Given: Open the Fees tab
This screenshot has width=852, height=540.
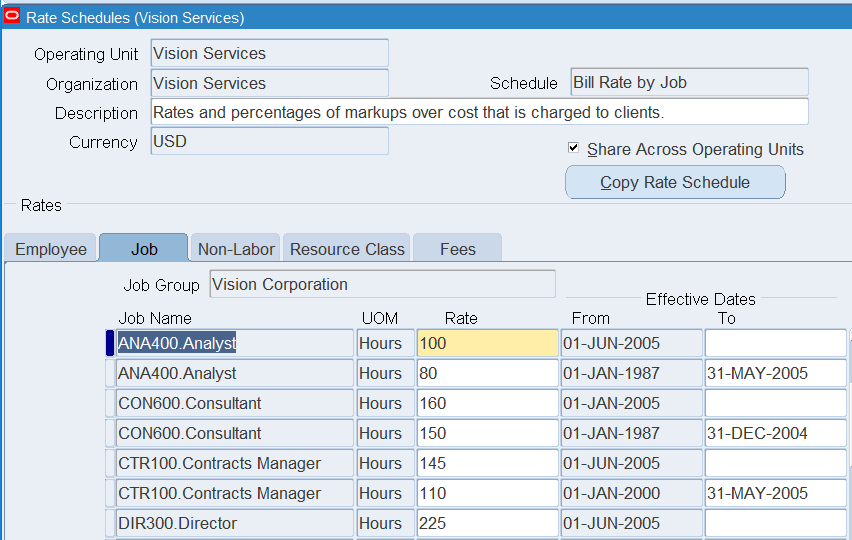Looking at the screenshot, I should [458, 249].
